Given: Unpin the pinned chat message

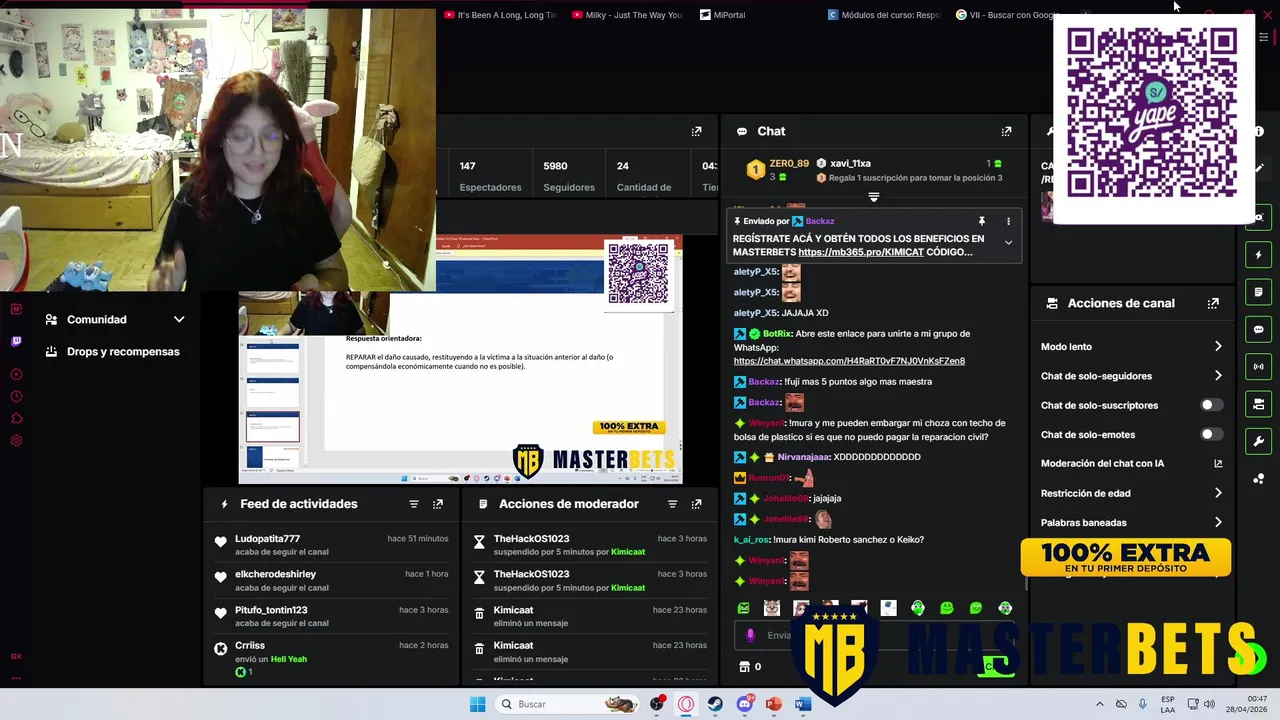Looking at the screenshot, I should point(982,221).
